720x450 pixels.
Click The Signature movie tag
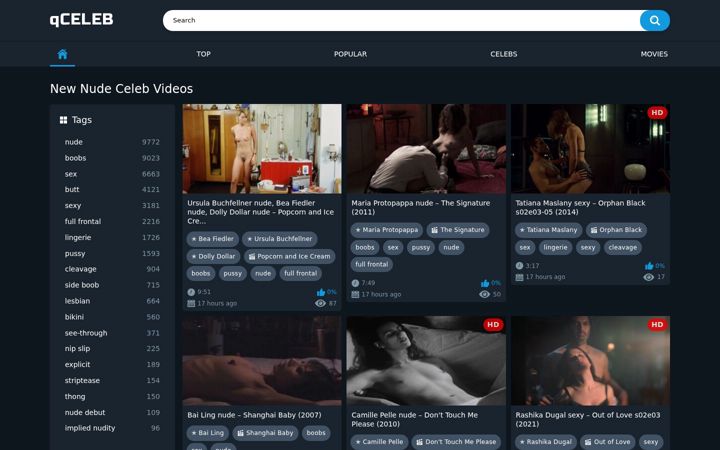click(x=458, y=230)
